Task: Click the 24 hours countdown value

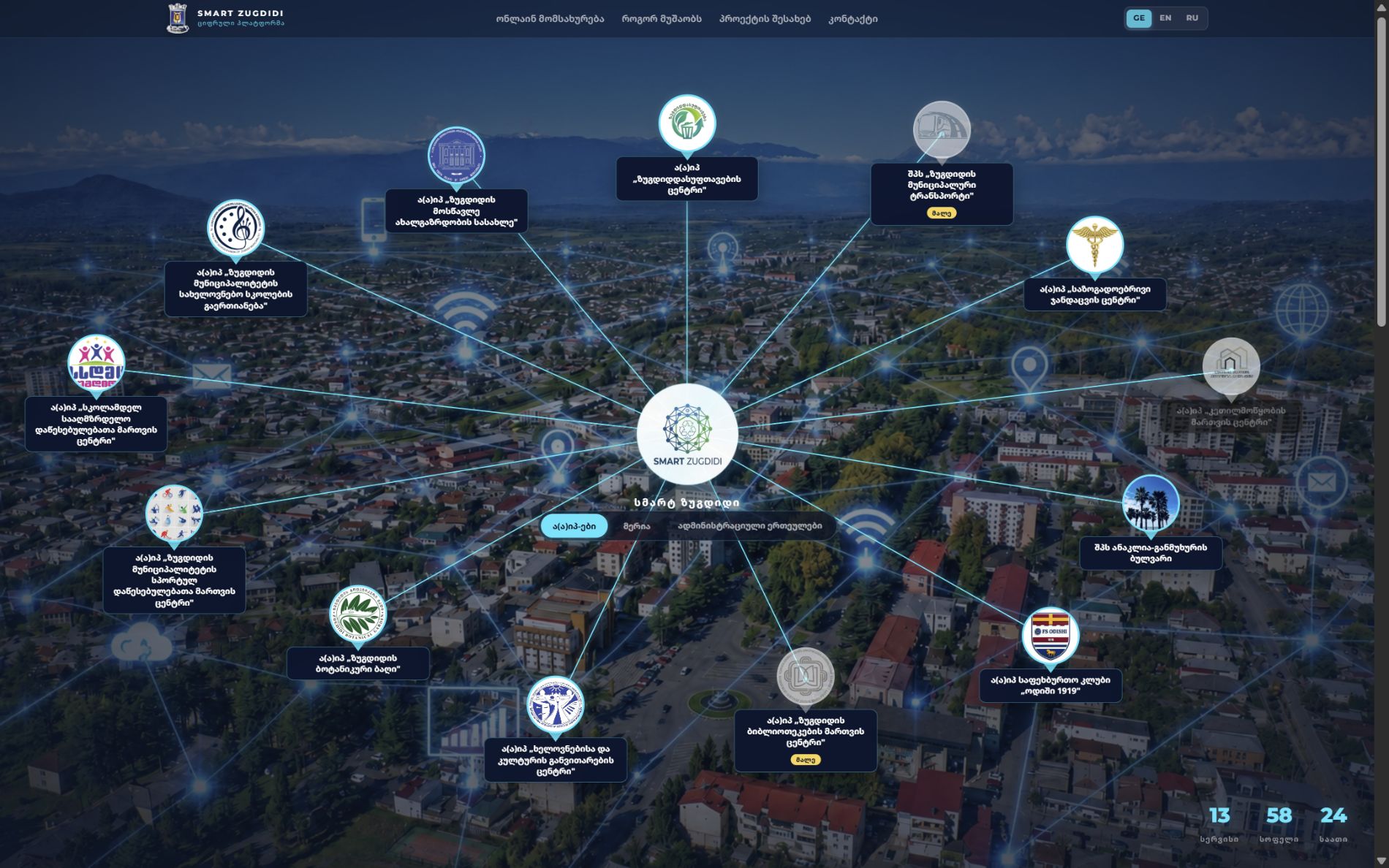Action: point(1333,815)
